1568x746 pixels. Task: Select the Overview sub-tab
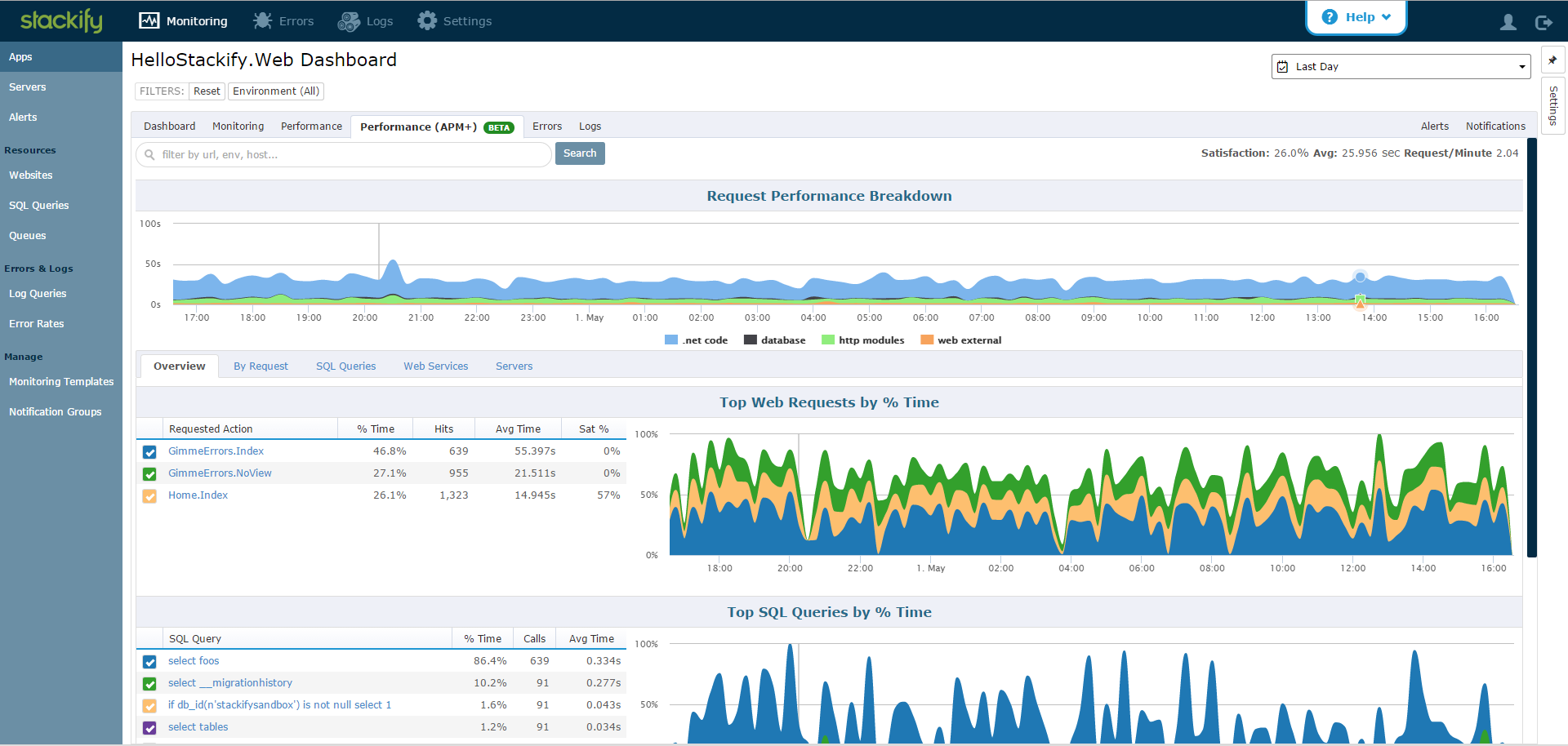pyautogui.click(x=180, y=366)
